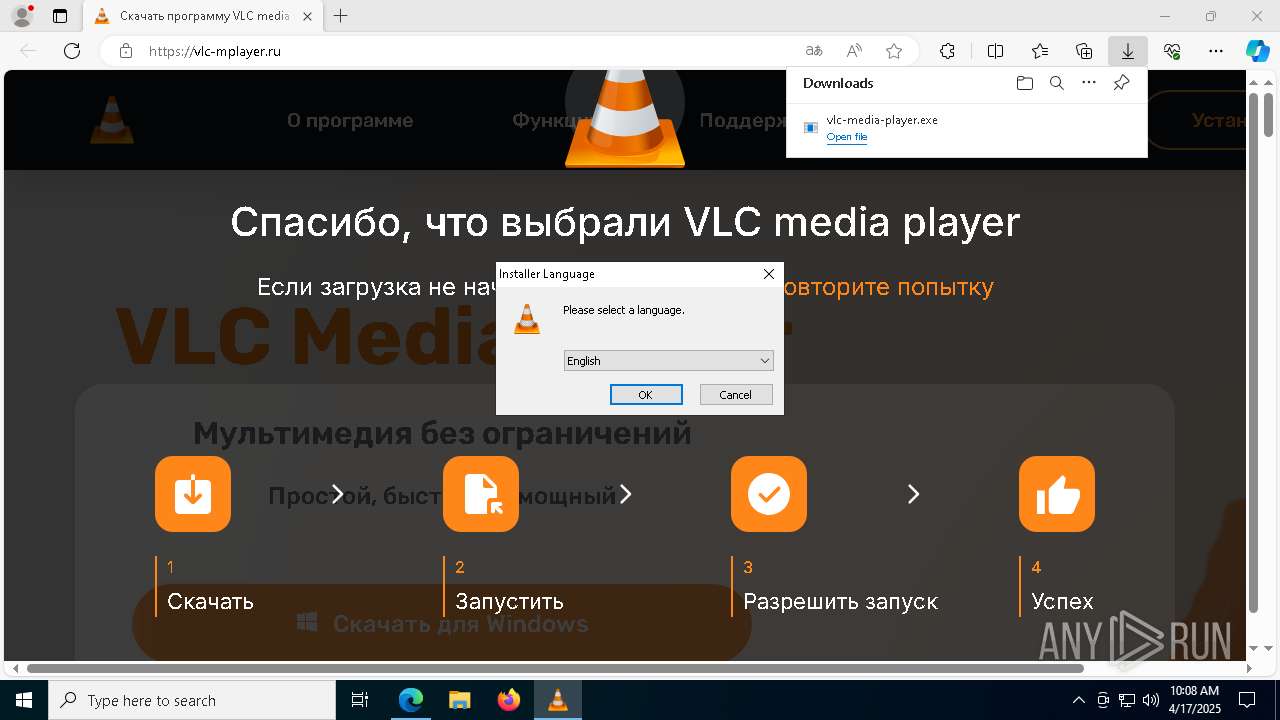
Task: Show hidden system tray icons
Action: (1078, 700)
